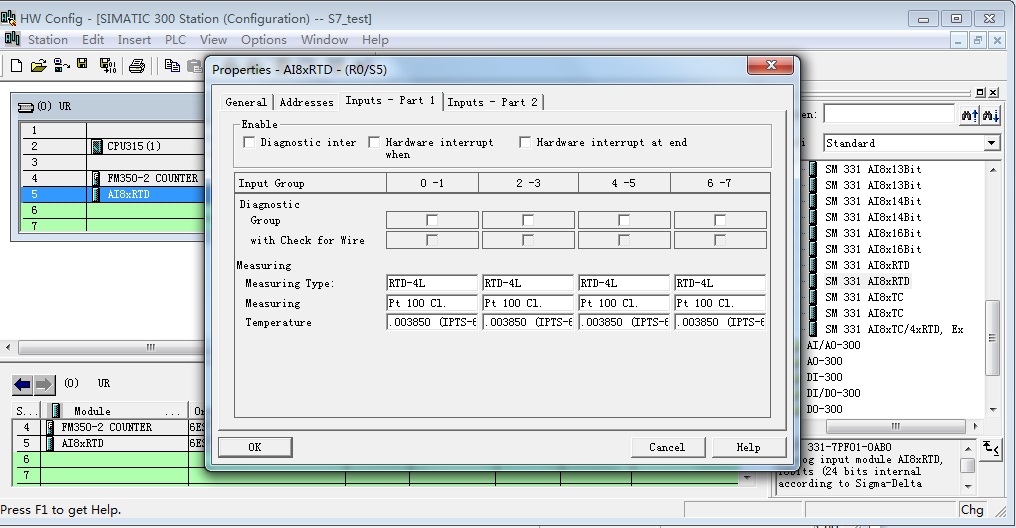Screen dimensions: 1016x528
Task: Open Temperature coefficient field for inputs 4-5
Action: click(624, 322)
